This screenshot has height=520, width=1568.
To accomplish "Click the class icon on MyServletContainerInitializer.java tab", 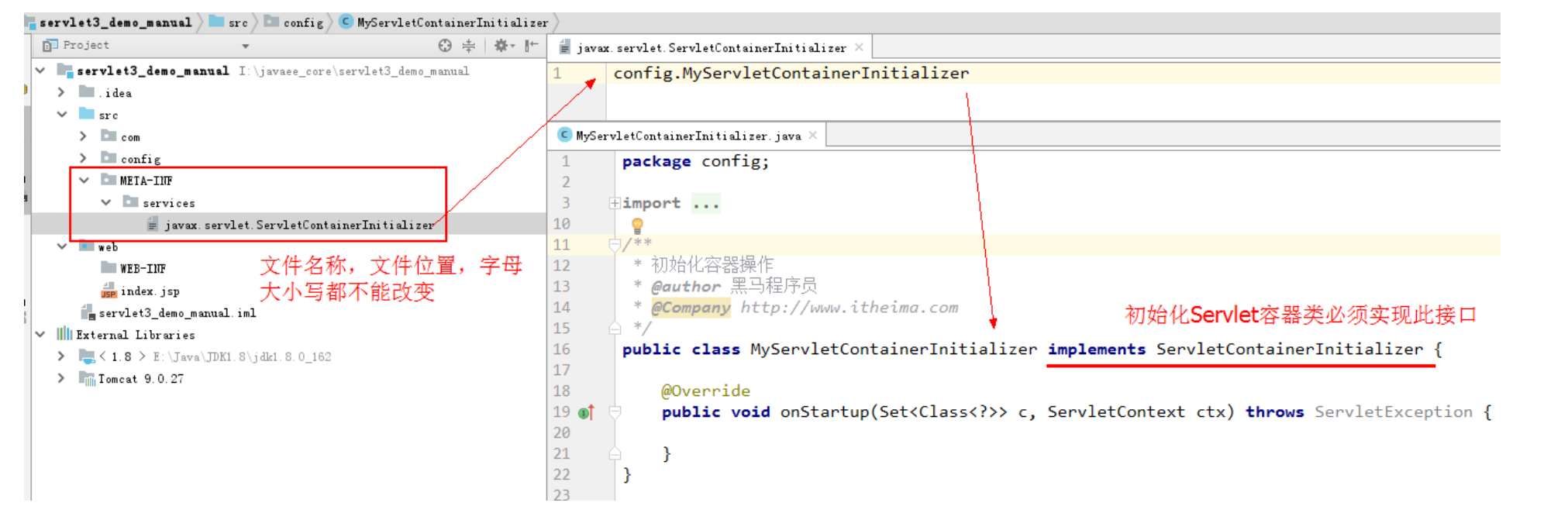I will coord(565,135).
